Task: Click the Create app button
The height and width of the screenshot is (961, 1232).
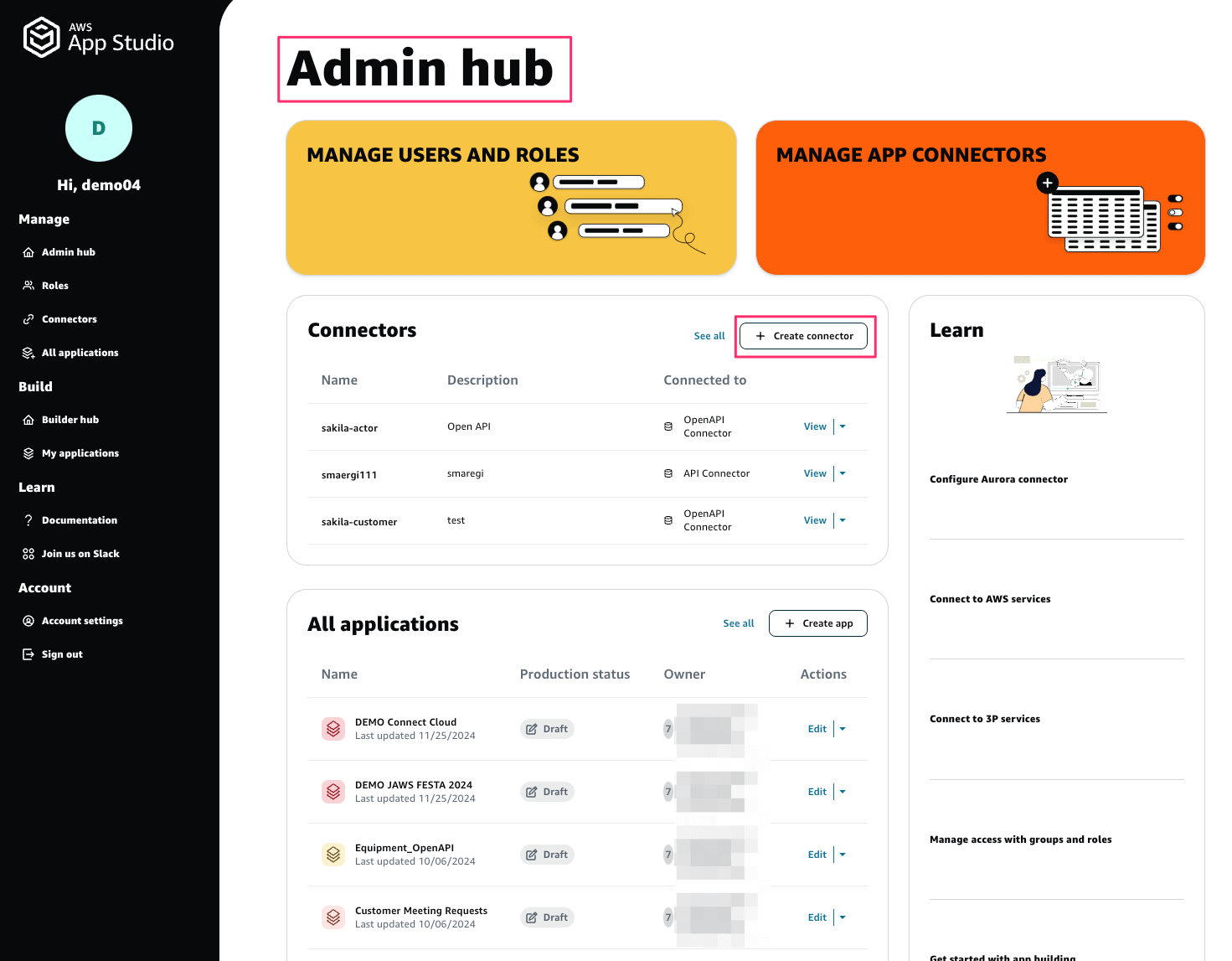Action: [818, 623]
